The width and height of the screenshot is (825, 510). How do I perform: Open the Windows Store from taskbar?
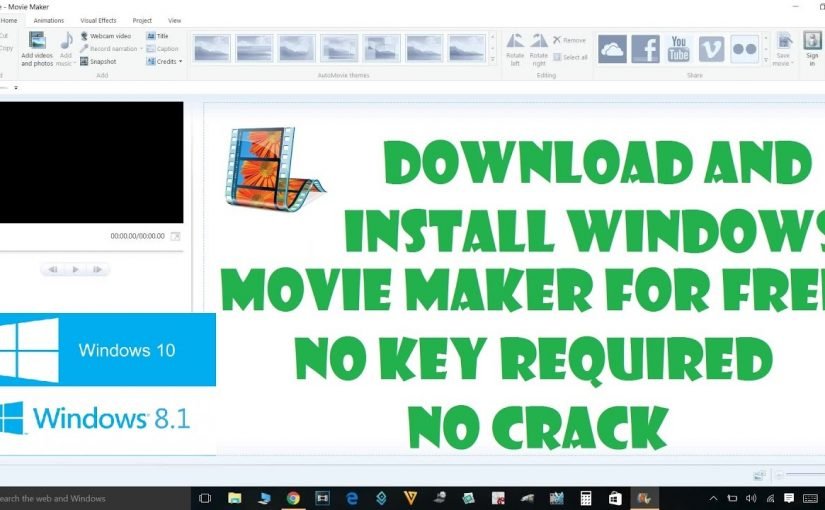click(615, 498)
